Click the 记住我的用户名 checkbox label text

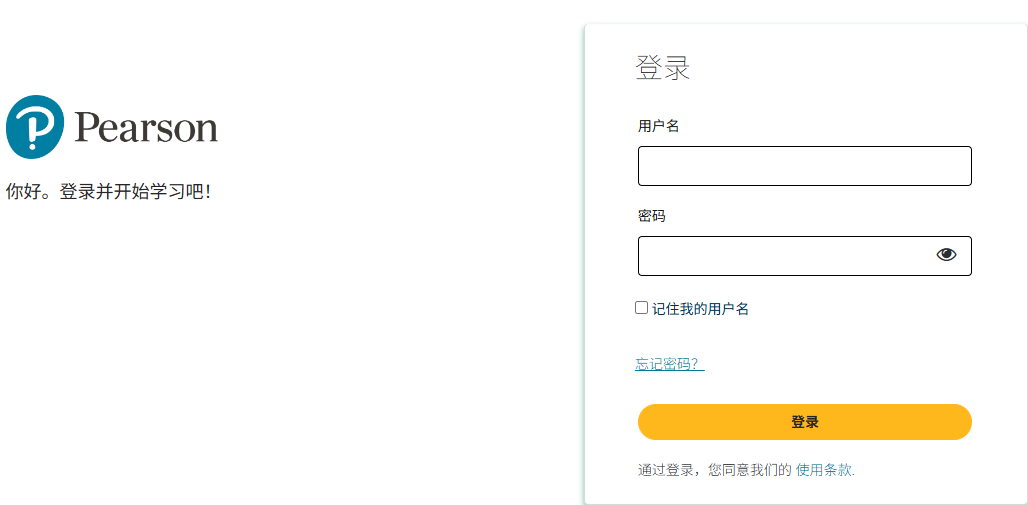[x=700, y=309]
